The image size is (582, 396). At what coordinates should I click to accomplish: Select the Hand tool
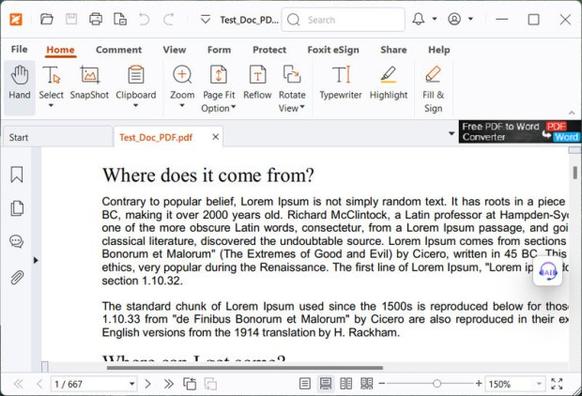click(x=20, y=83)
